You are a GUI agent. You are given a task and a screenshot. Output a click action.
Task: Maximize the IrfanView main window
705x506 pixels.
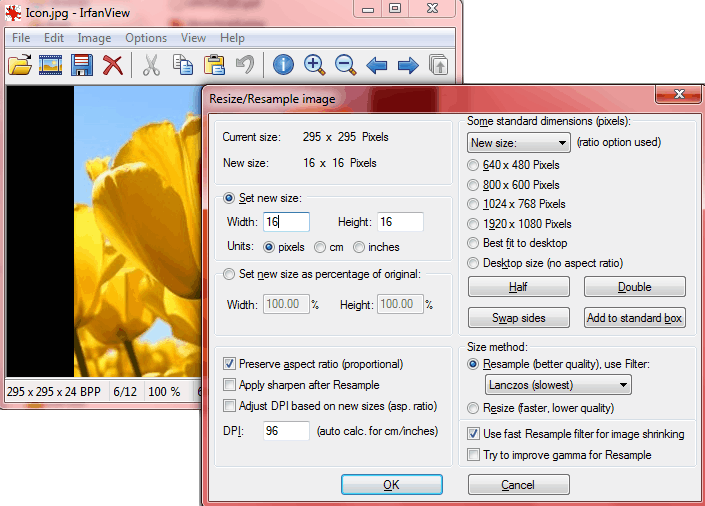pos(395,8)
